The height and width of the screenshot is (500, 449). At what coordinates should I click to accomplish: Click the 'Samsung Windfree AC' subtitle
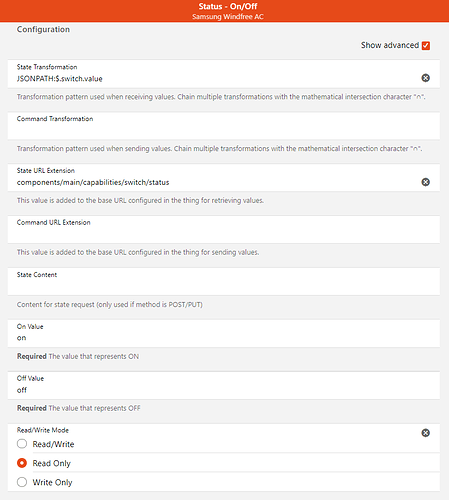coord(228,17)
